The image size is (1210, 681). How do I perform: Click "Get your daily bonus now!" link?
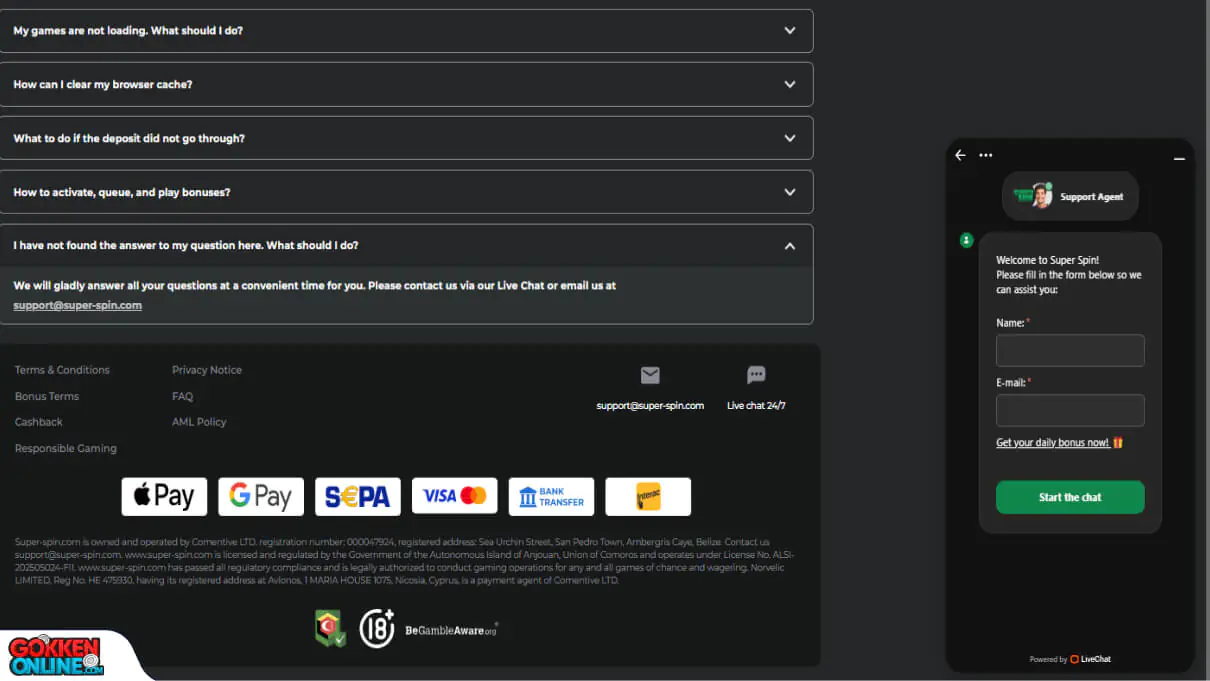click(1053, 443)
